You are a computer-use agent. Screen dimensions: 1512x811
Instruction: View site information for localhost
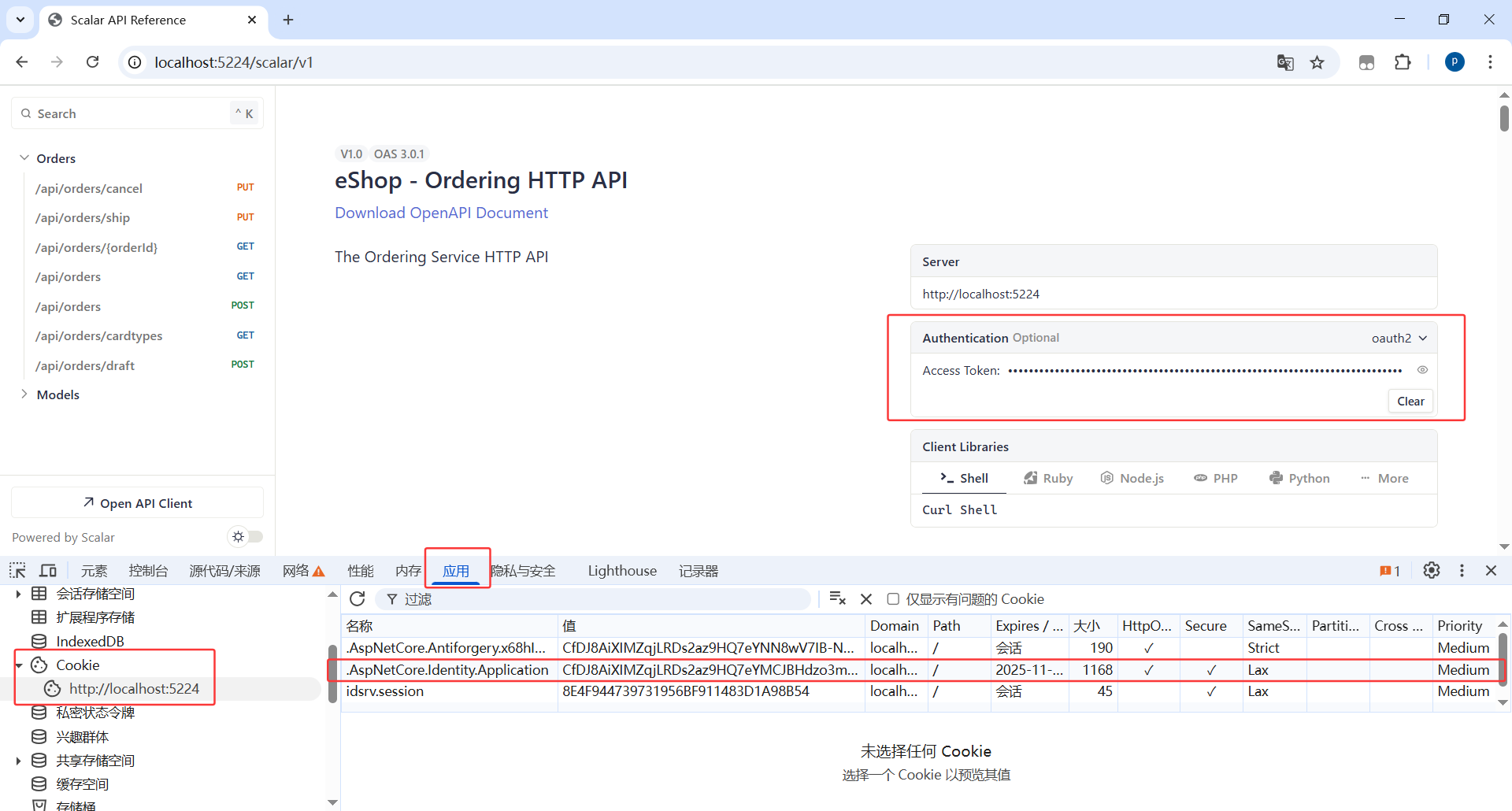pyautogui.click(x=135, y=62)
